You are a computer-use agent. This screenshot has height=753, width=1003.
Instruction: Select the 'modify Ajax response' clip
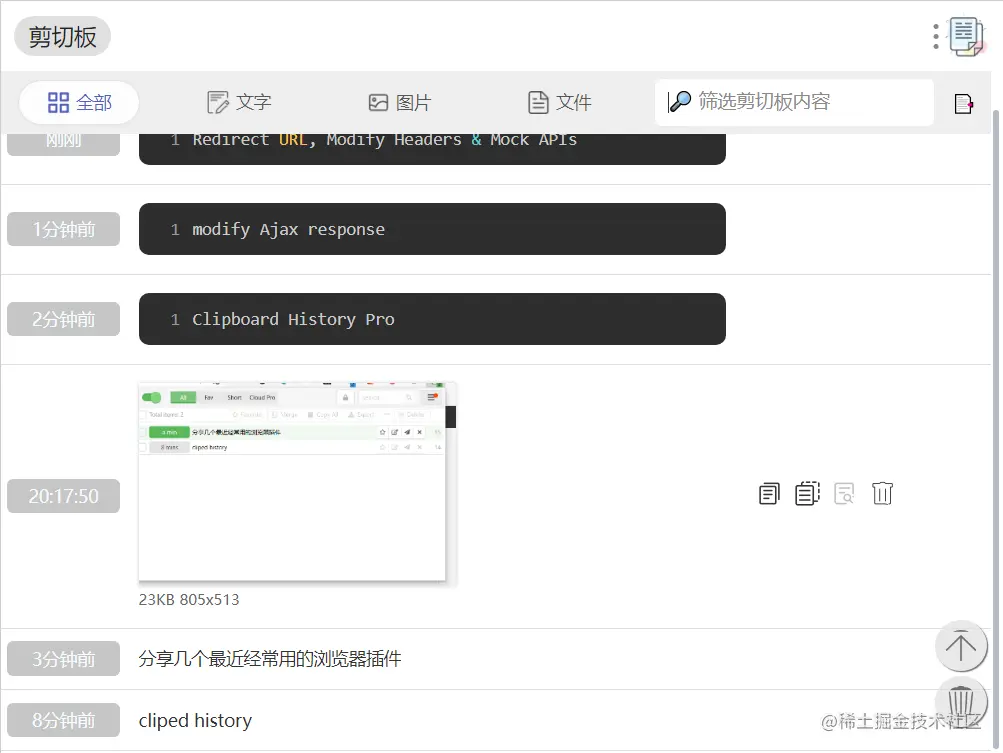point(432,229)
